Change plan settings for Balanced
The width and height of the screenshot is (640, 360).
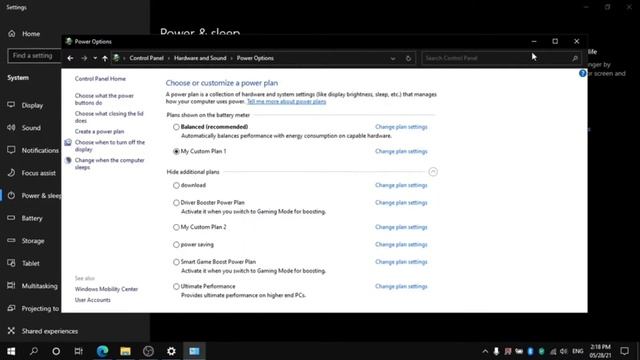401,127
